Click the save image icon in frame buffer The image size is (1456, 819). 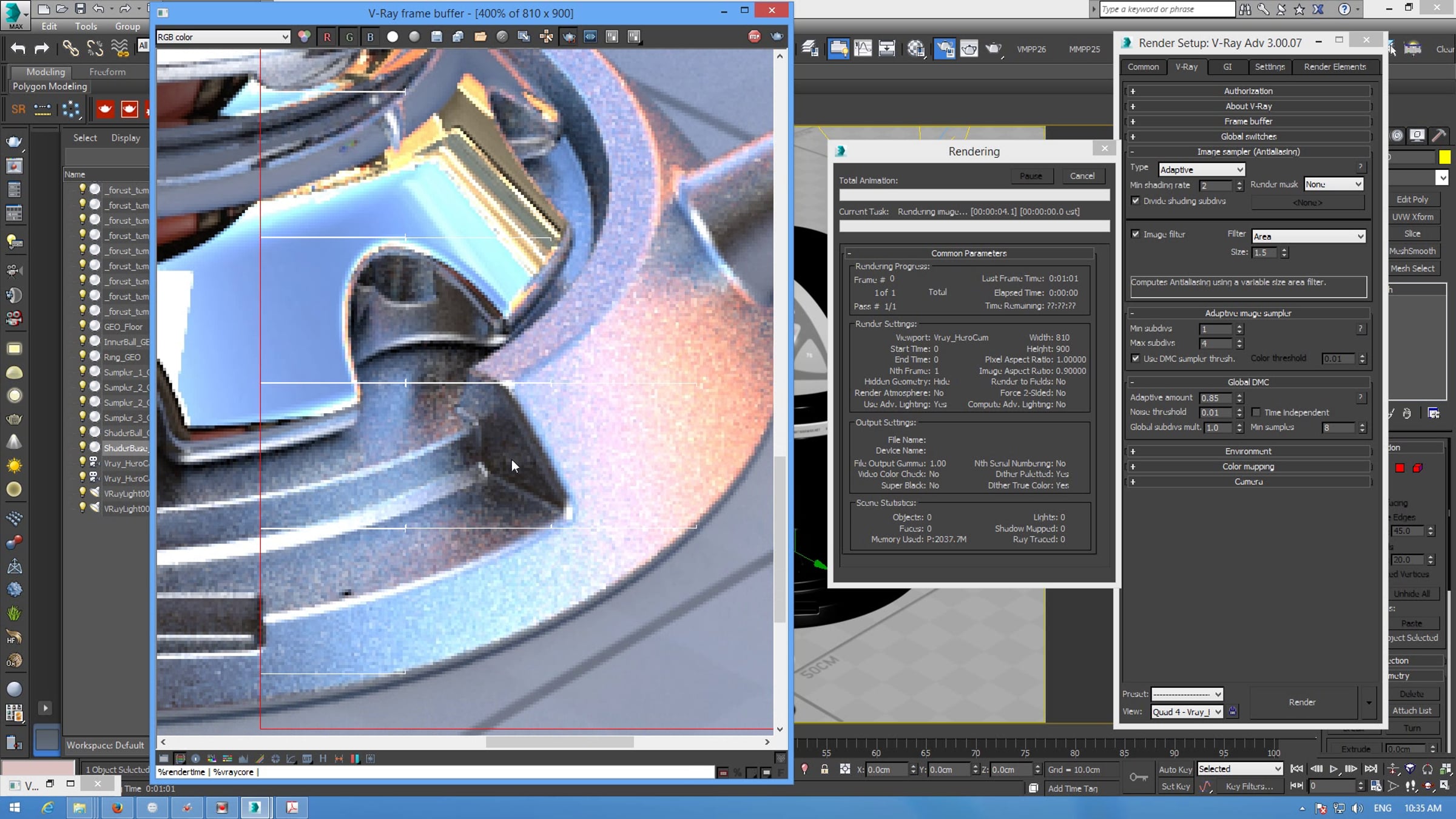tap(436, 37)
